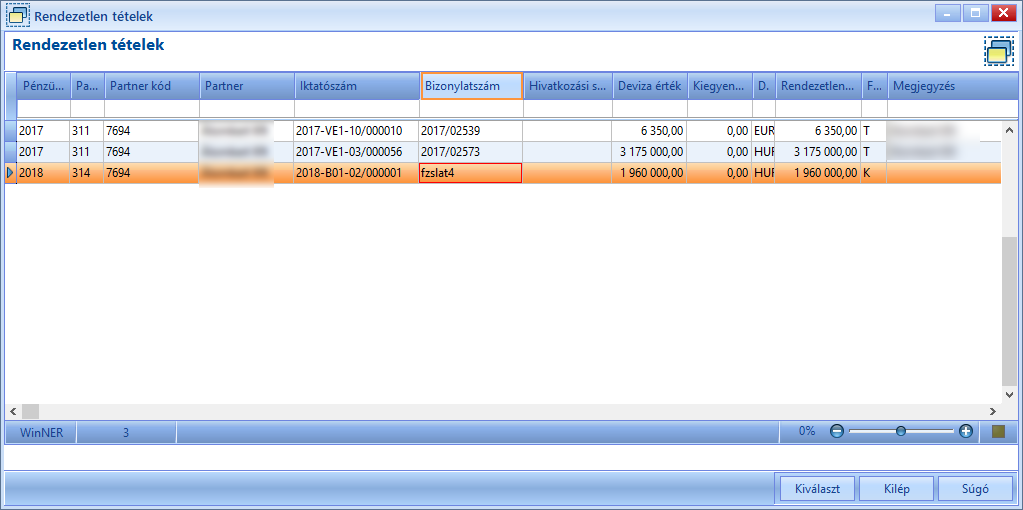Click the row indicator arrow of the 2018 row
This screenshot has width=1023, height=510.
(10, 173)
